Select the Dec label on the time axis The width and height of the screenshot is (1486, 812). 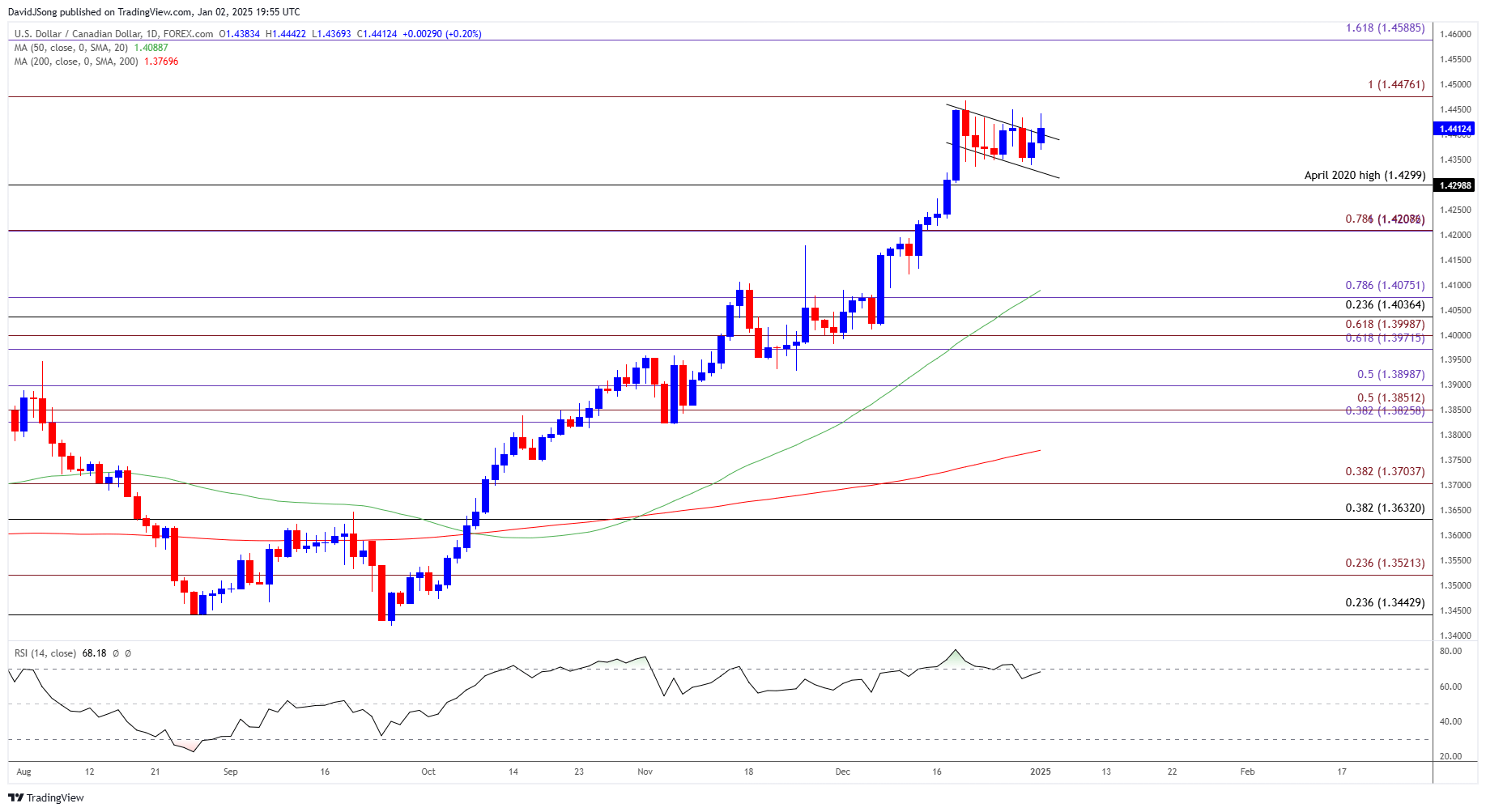click(x=842, y=772)
